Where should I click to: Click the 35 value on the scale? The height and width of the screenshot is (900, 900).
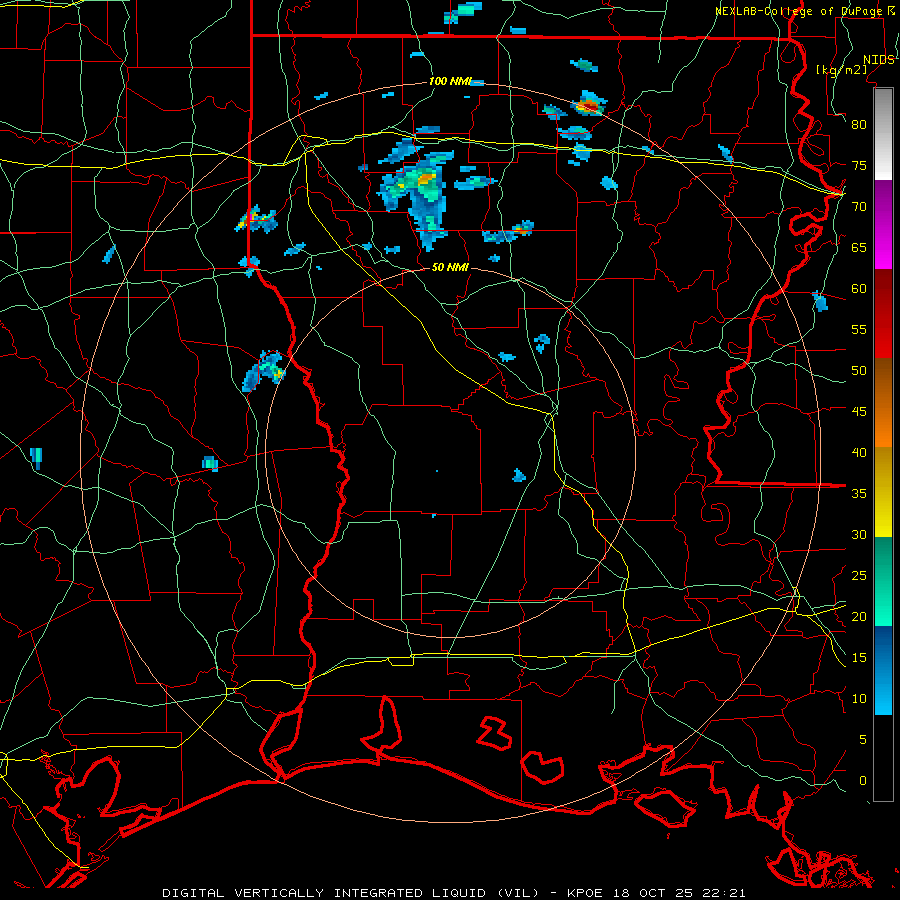click(859, 494)
